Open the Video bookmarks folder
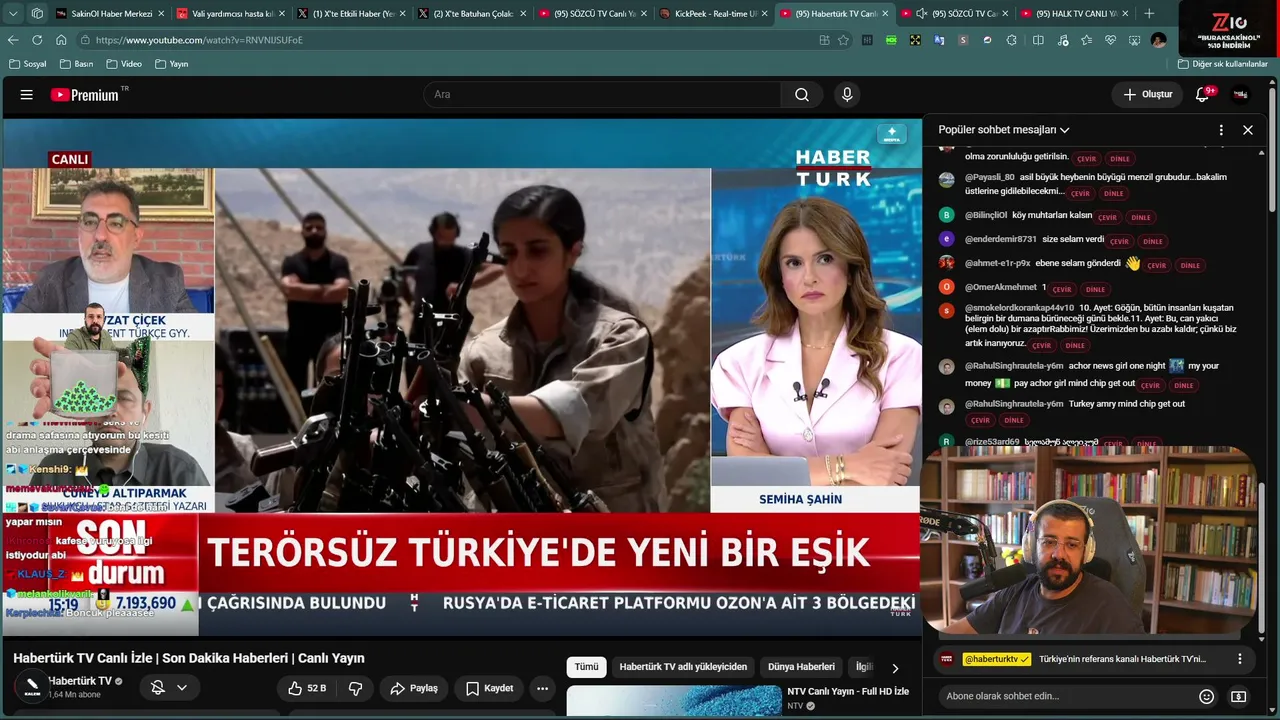Viewport: 1280px width, 720px height. 124,64
